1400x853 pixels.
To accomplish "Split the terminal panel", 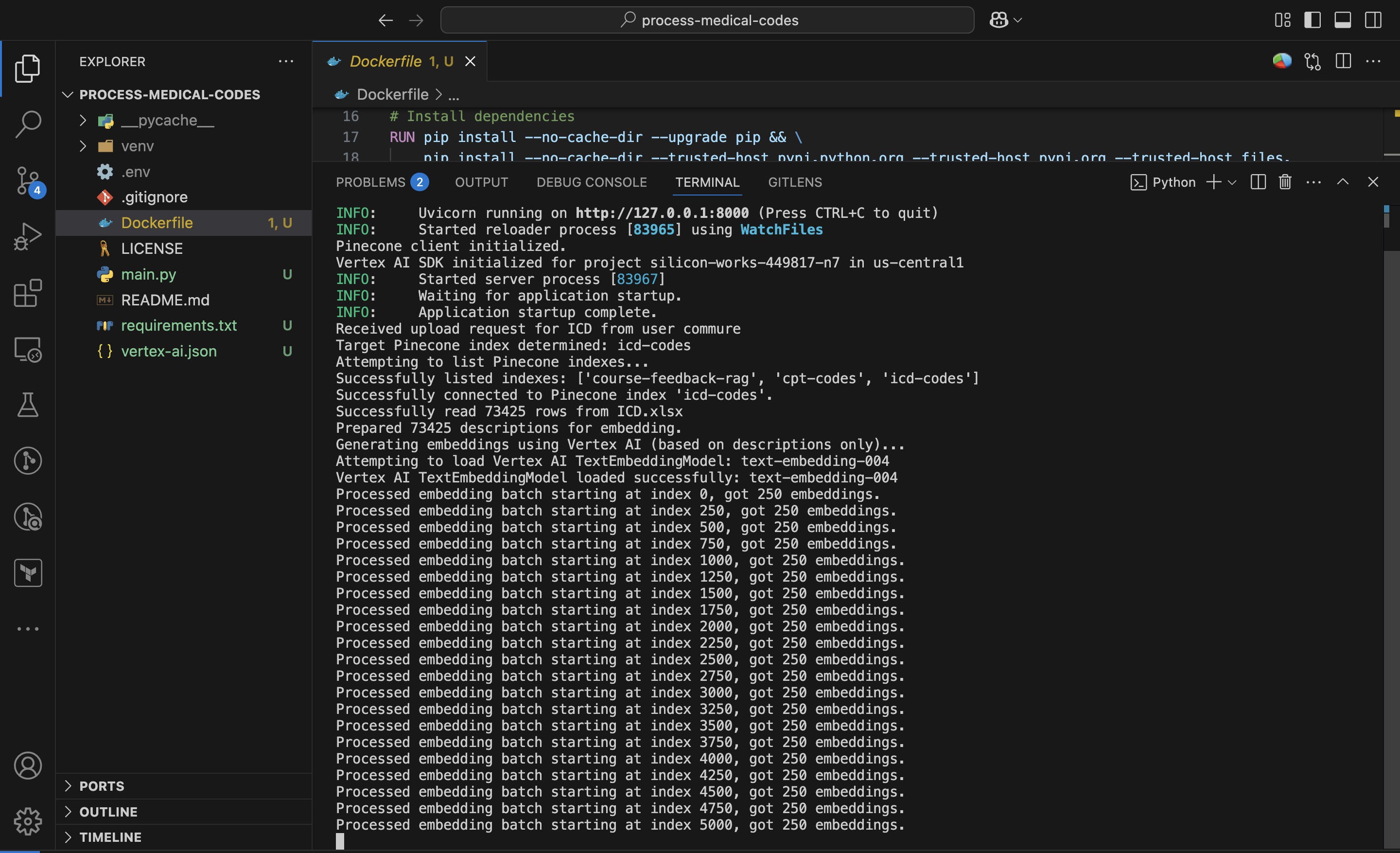I will tap(1258, 182).
